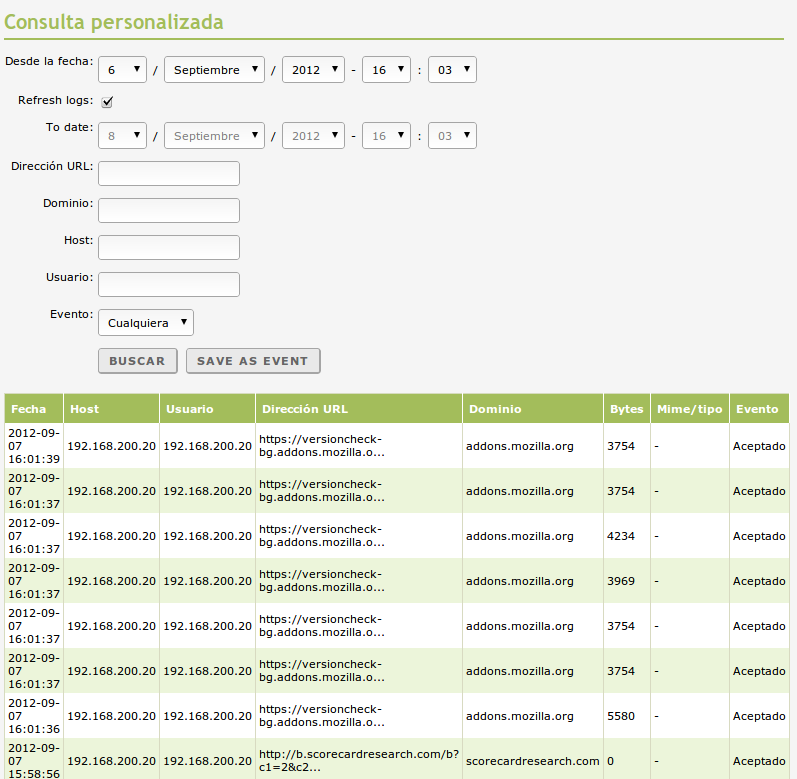Click the Consulta personalizada heading

pos(114,22)
